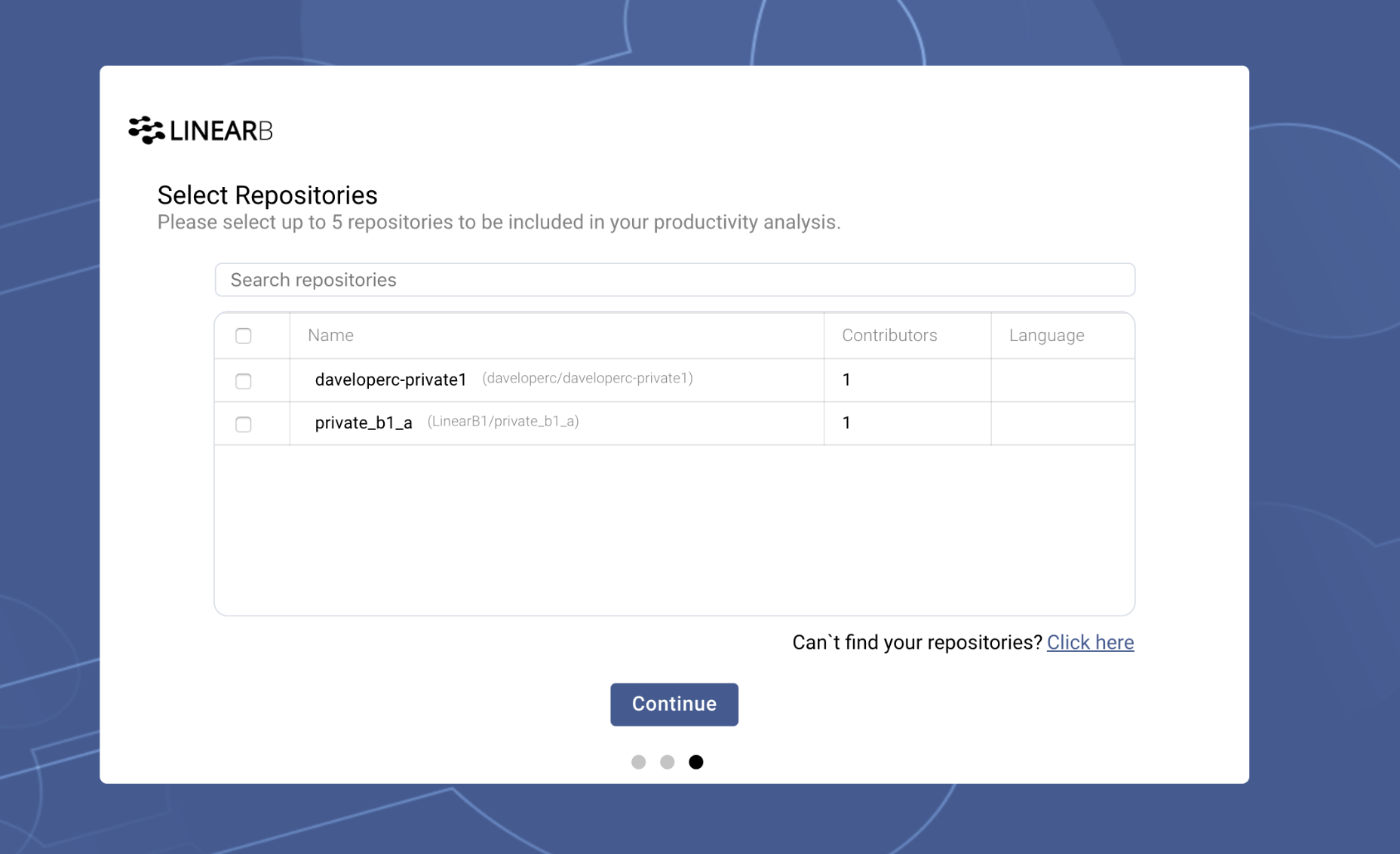Open the "Click here" repositories help link
This screenshot has width=1400, height=854.
click(x=1090, y=642)
